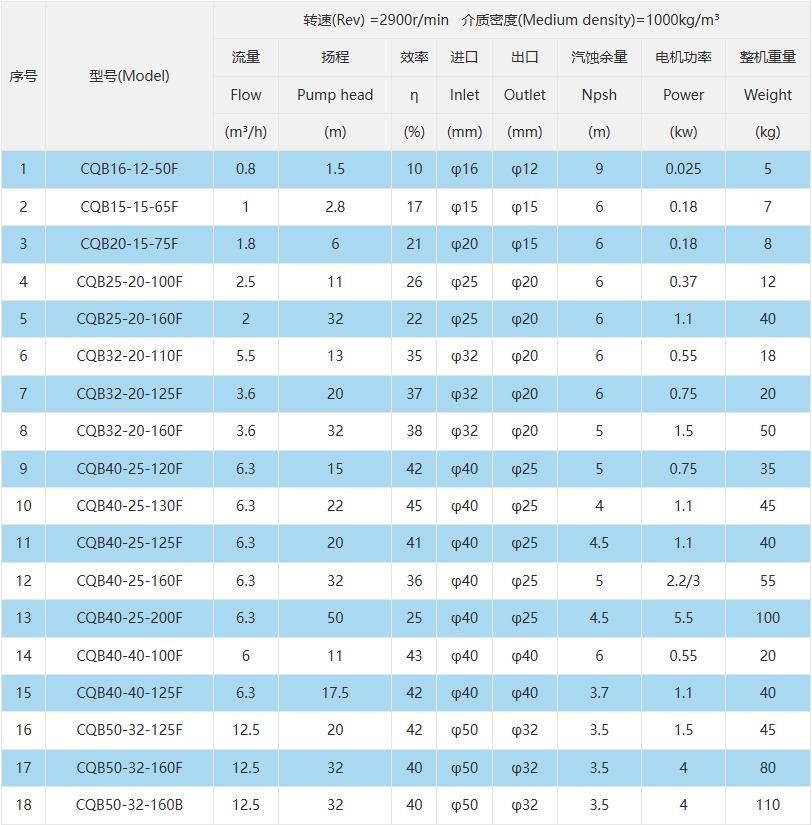Select the φ16 inlet cell

pos(464,169)
